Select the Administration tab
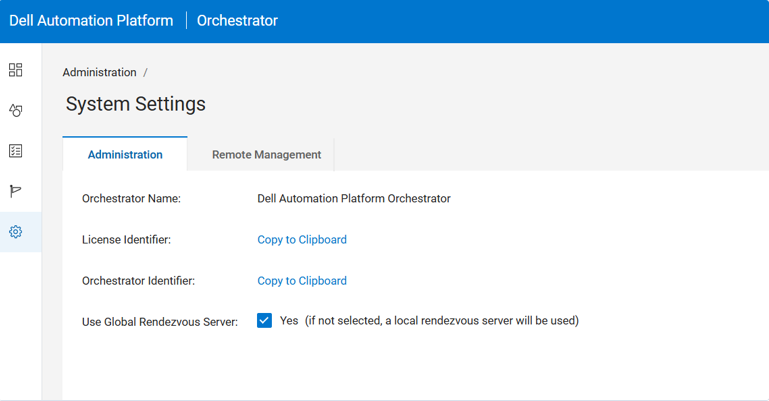Image resolution: width=769 pixels, height=401 pixels. [x=125, y=154]
